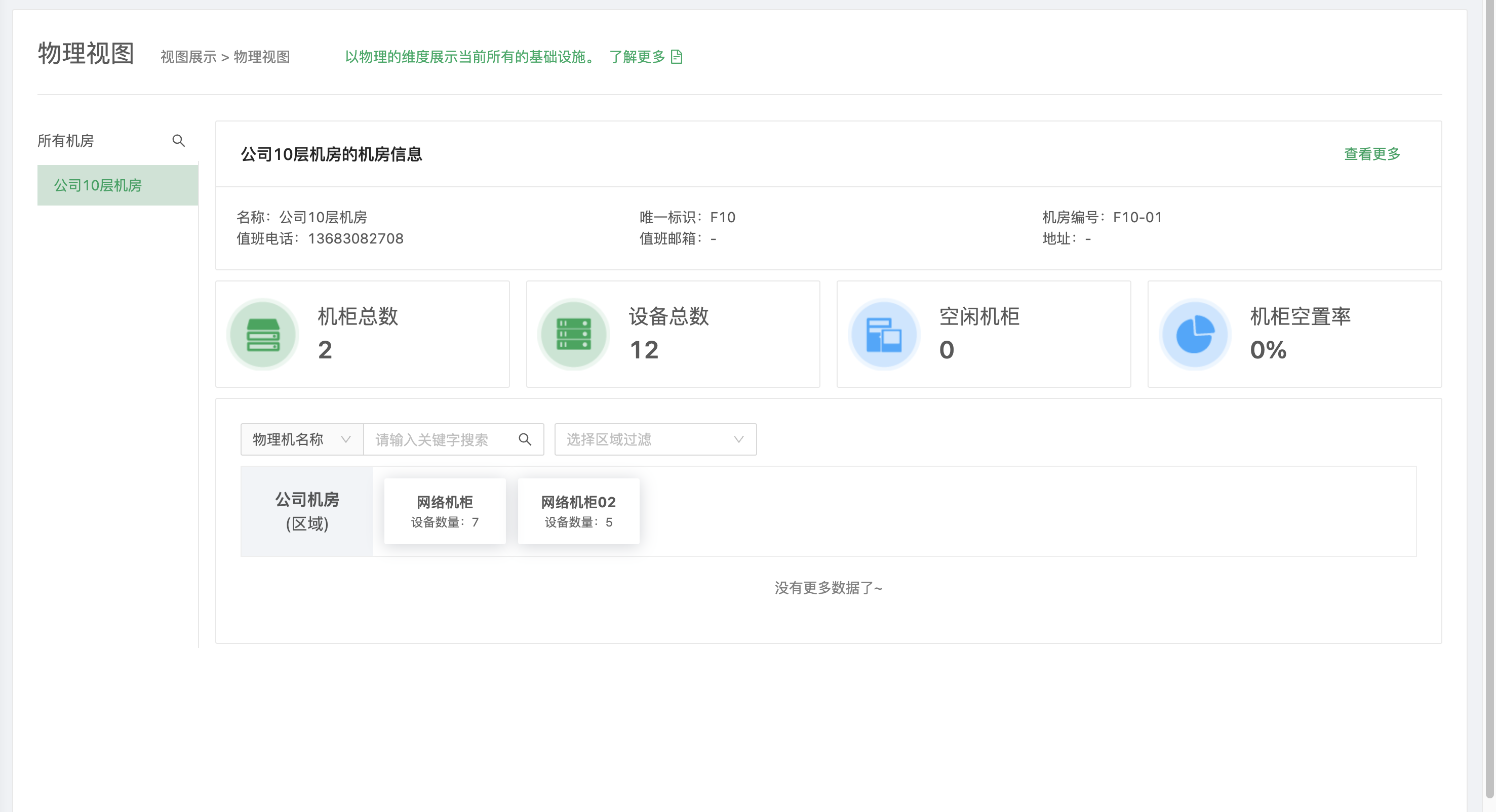Open the 选择区域过滤 filter dropdown

click(x=656, y=439)
